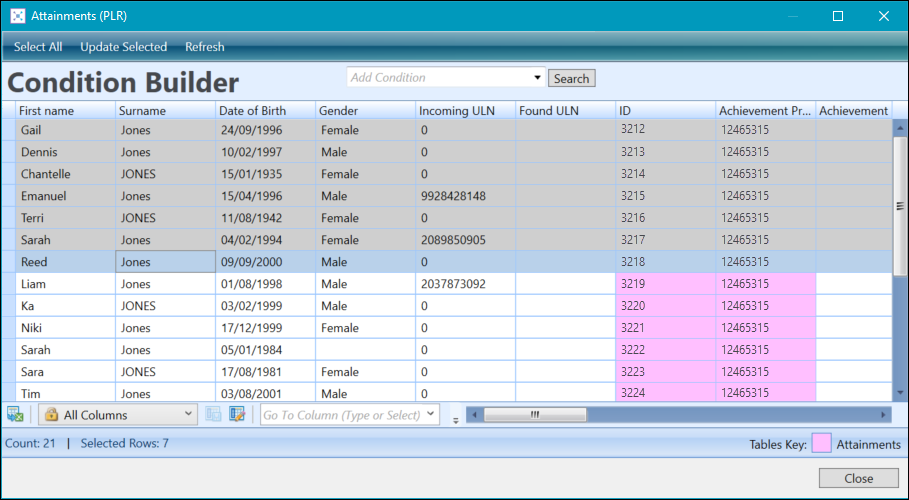This screenshot has width=909, height=500.
Task: Click the ID column header
Action: click(666, 110)
